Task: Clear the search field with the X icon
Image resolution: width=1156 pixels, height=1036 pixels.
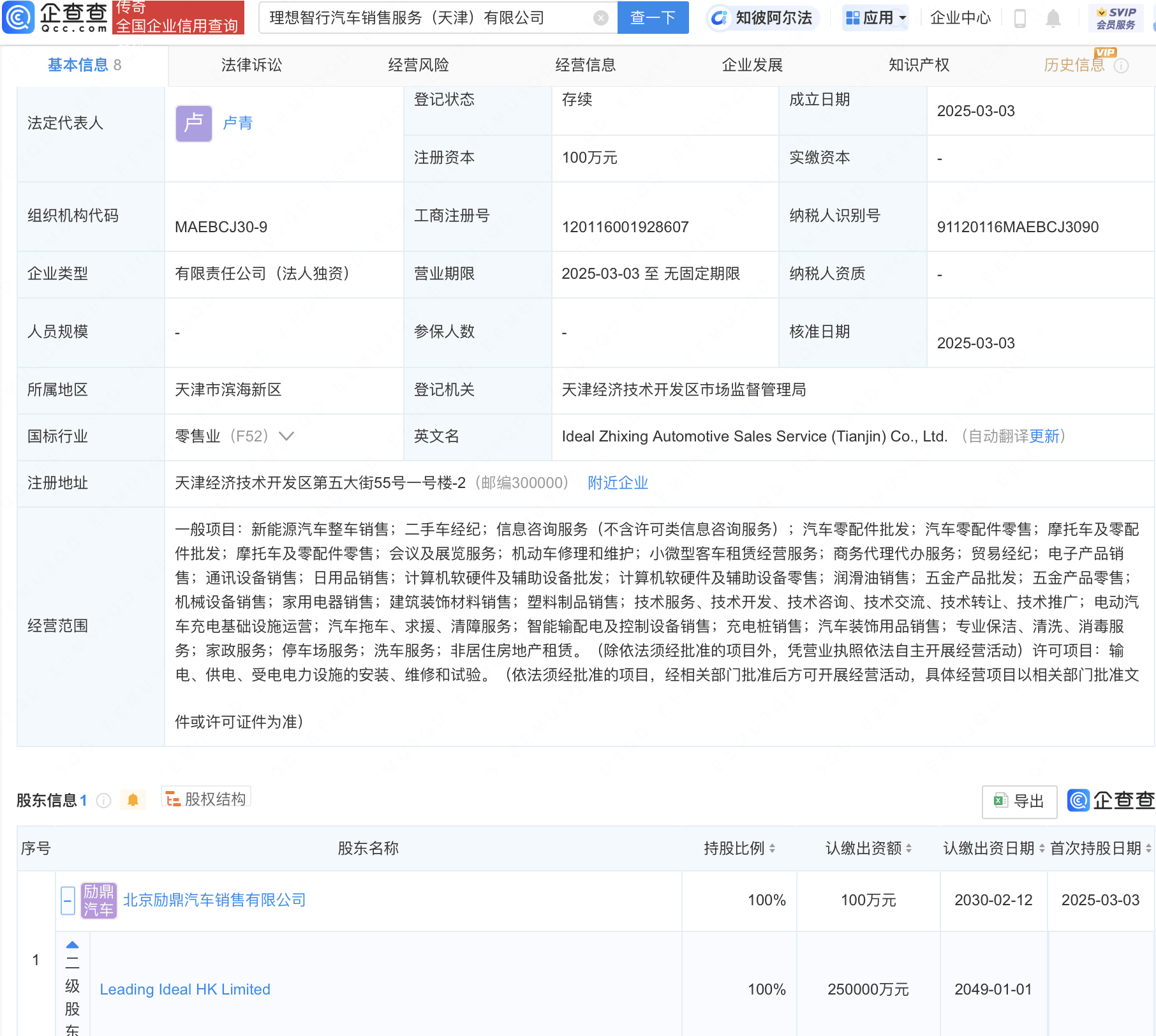Action: click(600, 18)
